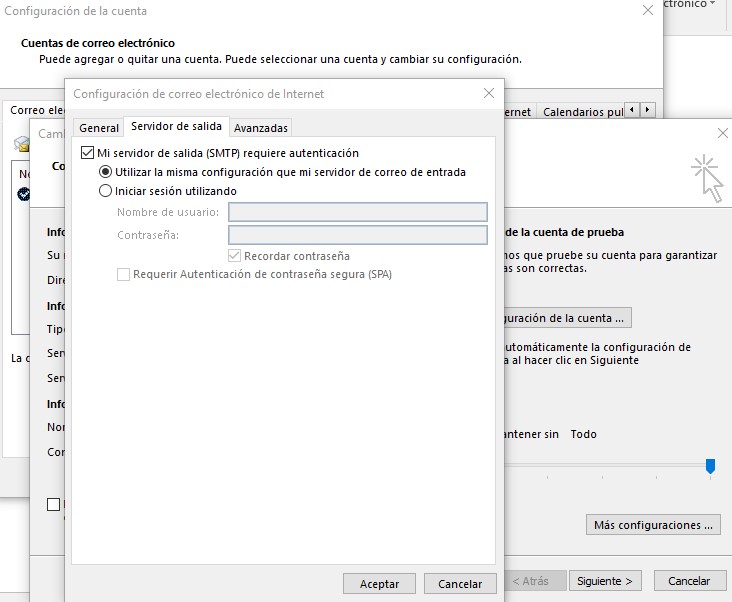Toggle Recordar contraseña checkbox
732x602 pixels.
click(x=234, y=256)
